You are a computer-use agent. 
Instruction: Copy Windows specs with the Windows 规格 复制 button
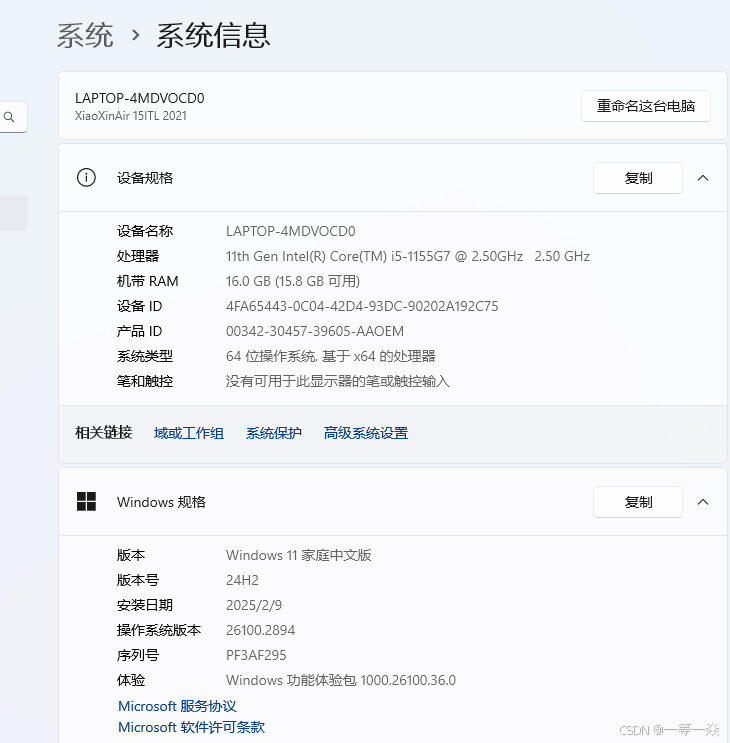[638, 502]
